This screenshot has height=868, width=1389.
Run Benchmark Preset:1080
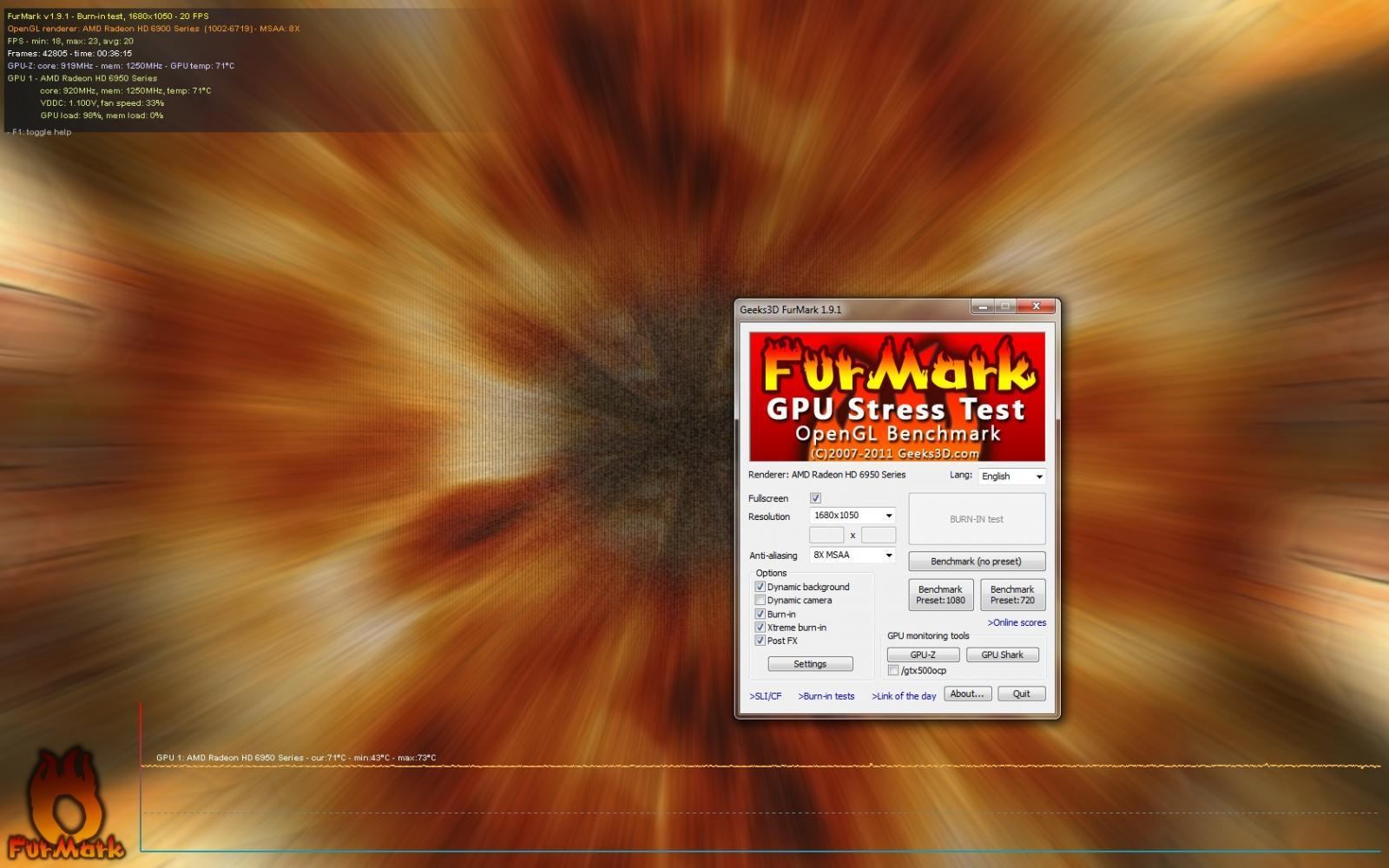(x=941, y=595)
